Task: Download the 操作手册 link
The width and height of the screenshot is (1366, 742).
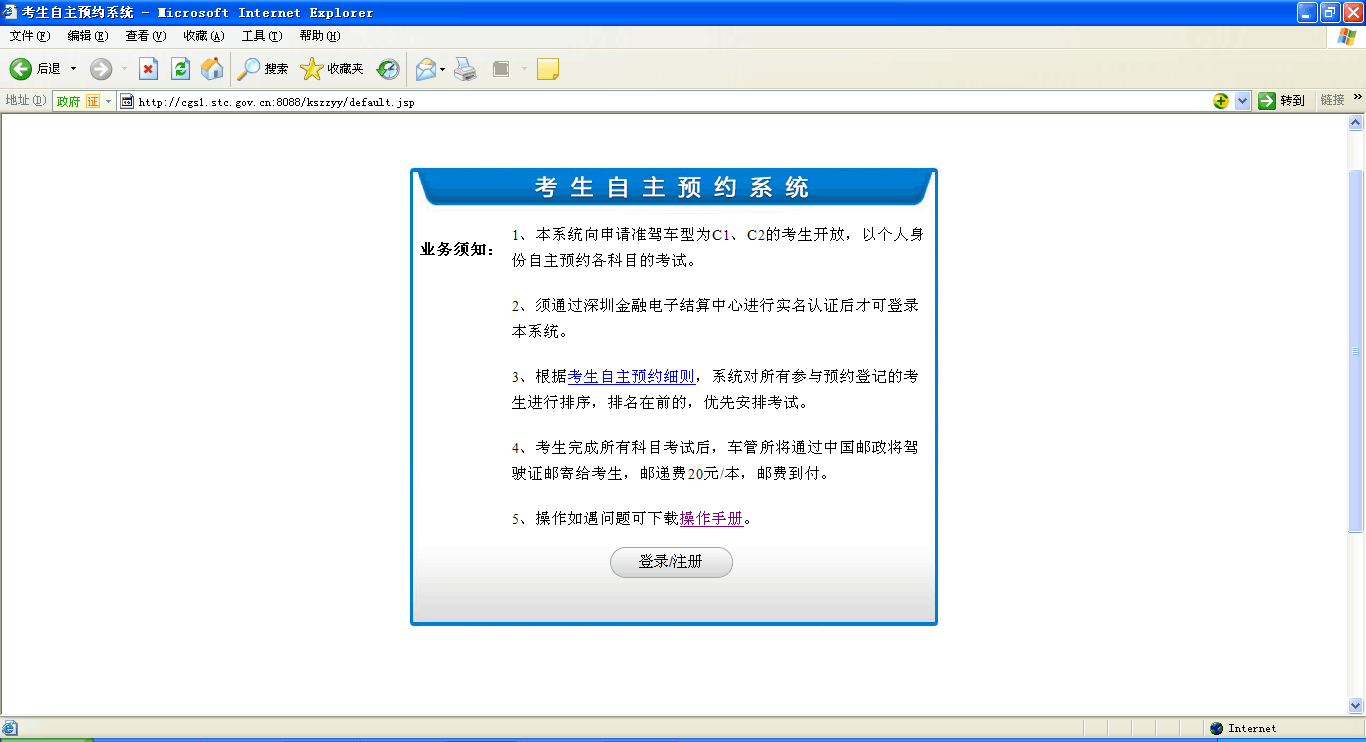Action: (x=711, y=518)
